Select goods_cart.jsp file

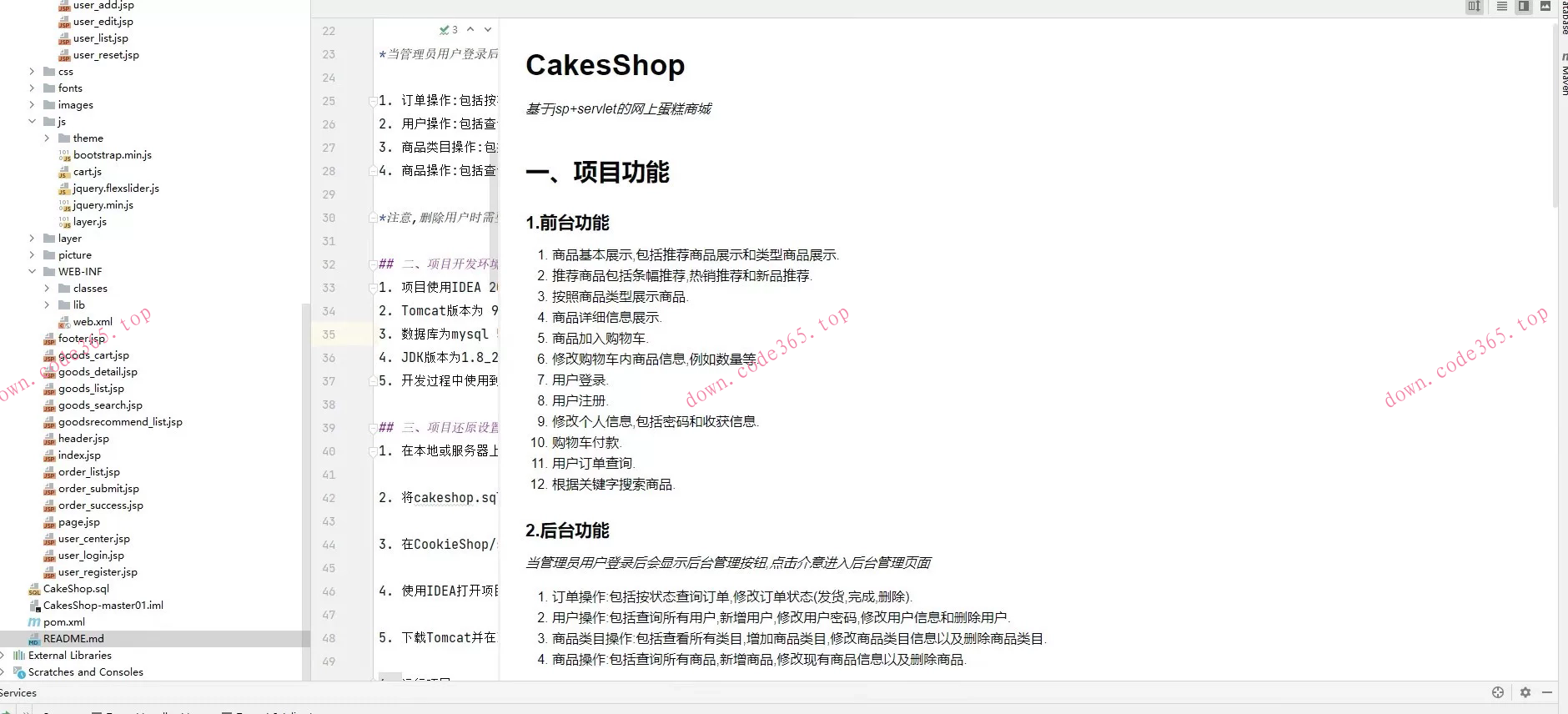(93, 355)
